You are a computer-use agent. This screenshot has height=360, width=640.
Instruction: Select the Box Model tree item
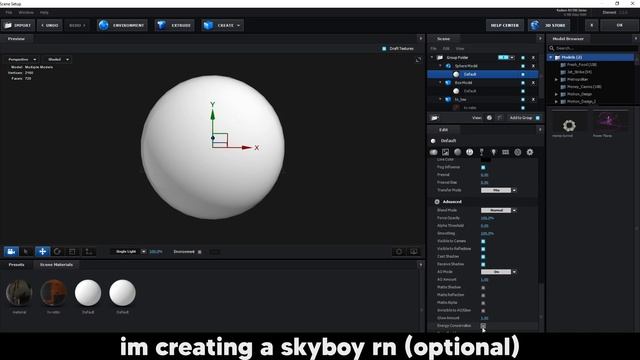463,83
